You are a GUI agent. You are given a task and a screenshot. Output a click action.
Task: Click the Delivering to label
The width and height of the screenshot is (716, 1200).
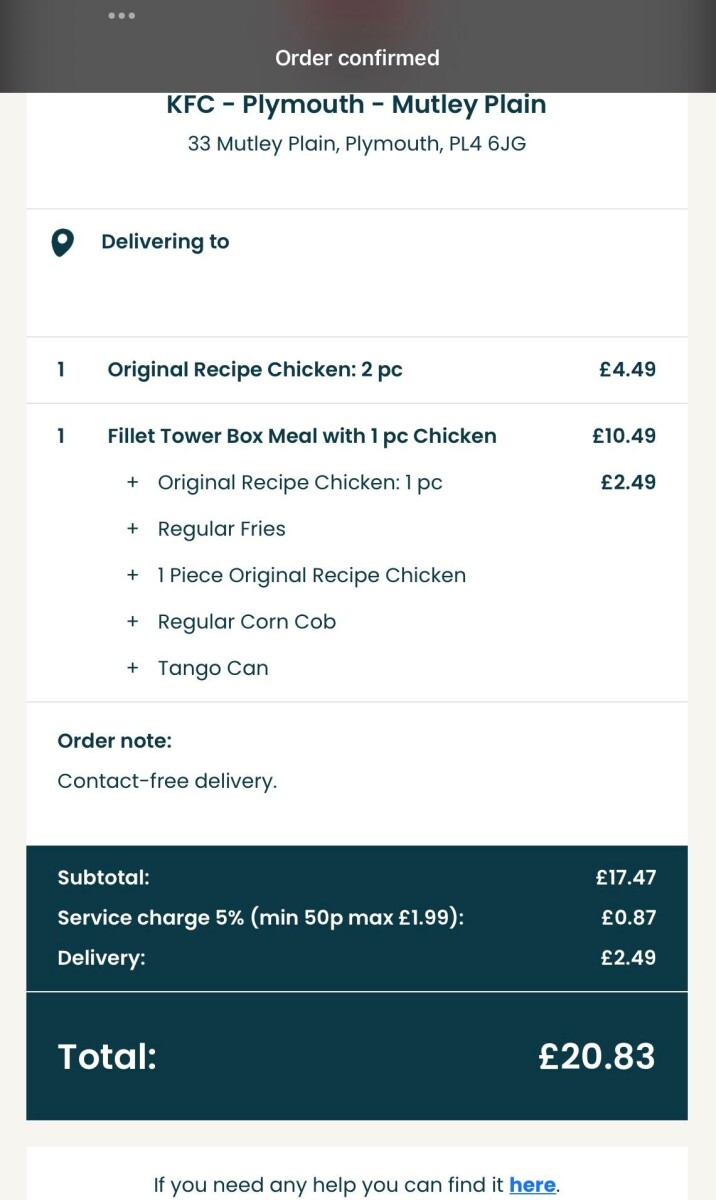165,242
